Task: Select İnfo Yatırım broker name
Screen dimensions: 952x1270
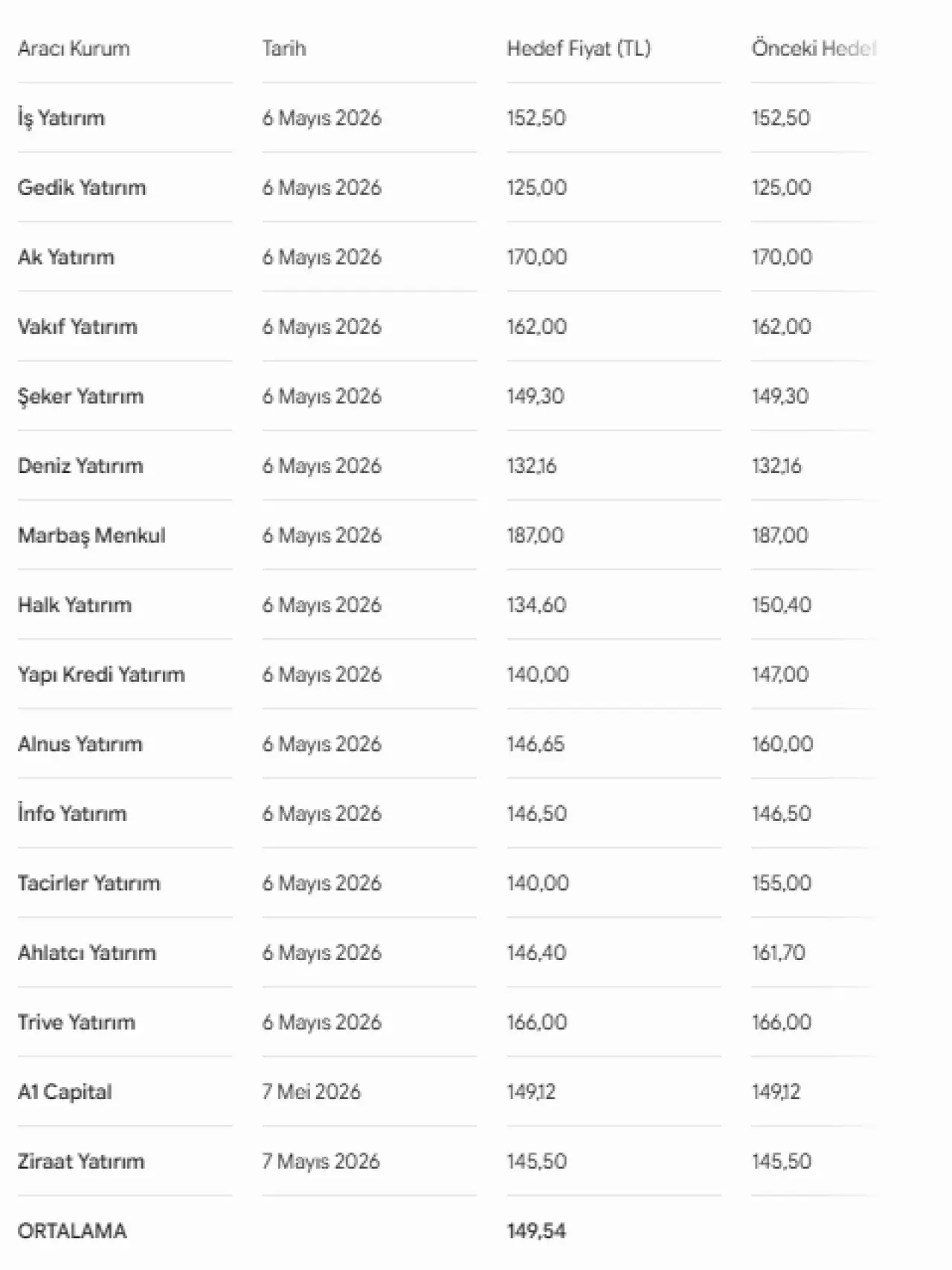Action: click(72, 813)
